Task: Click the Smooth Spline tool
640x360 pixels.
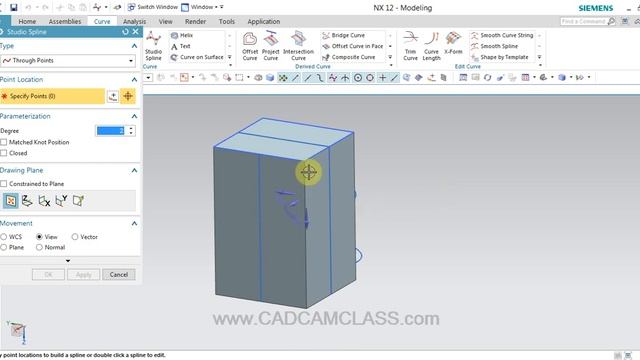Action: 494,47
